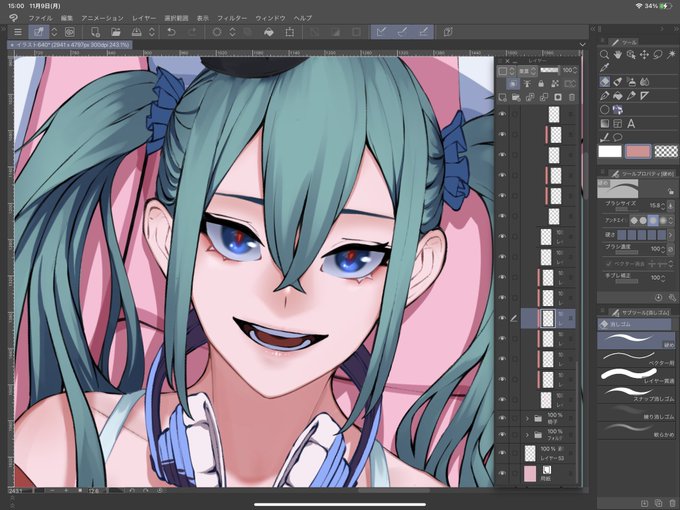Select the Move layer tool
This screenshot has width=680, height=510.
point(644,55)
